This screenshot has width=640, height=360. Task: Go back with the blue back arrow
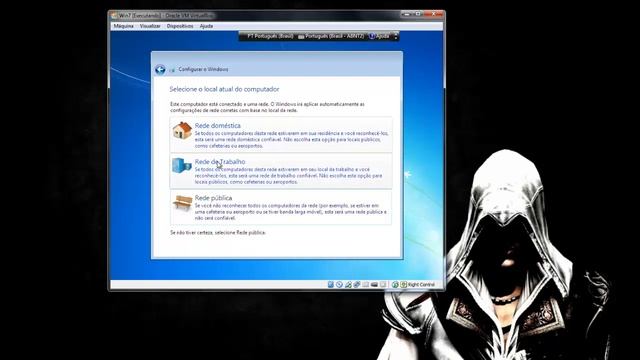[x=160, y=69]
